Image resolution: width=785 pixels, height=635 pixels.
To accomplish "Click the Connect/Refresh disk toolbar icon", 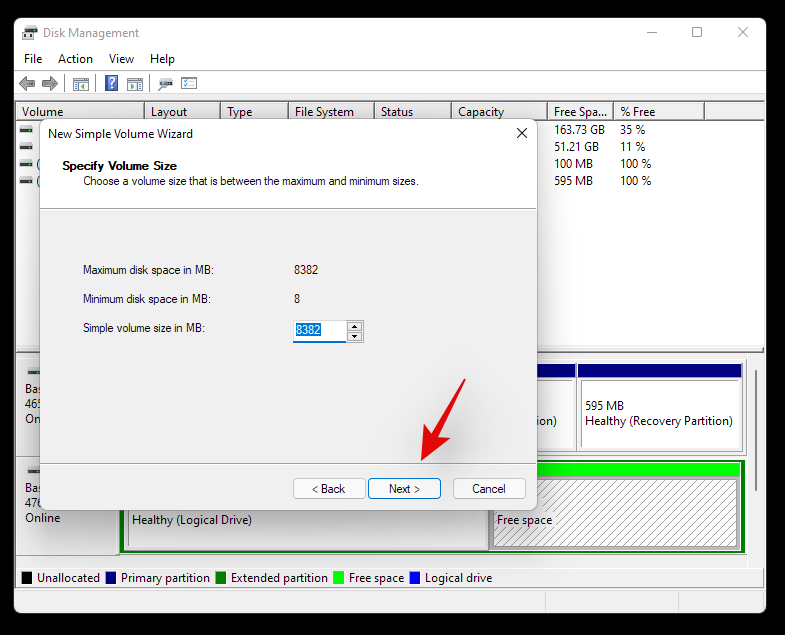I will (x=166, y=84).
